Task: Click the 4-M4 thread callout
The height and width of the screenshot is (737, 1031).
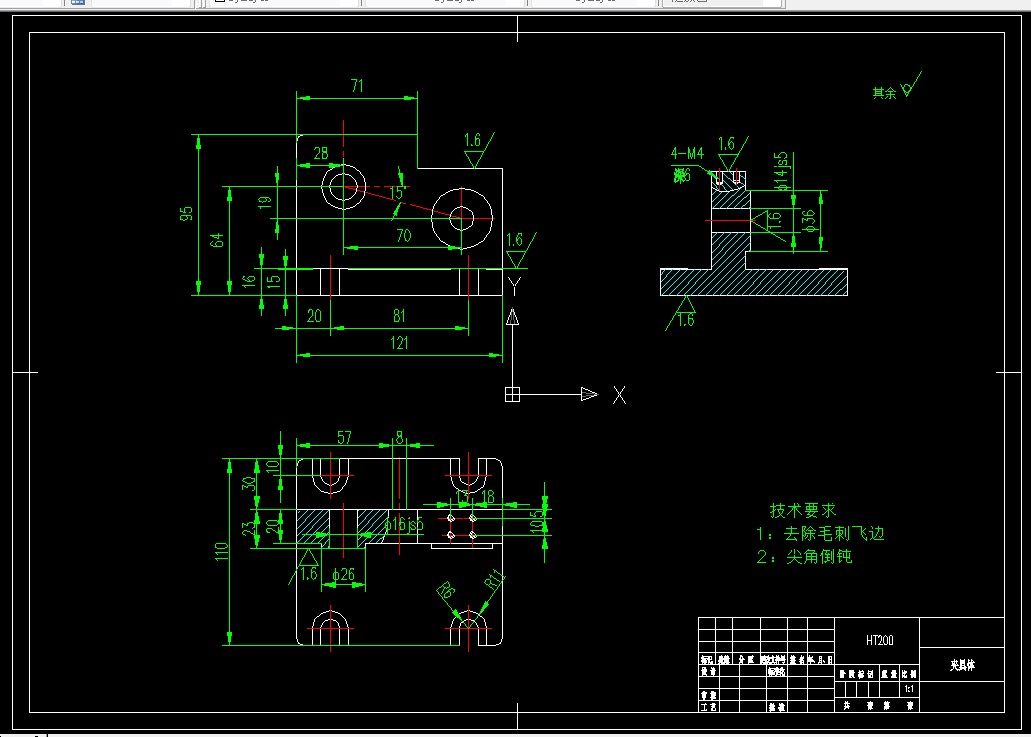Action: (x=687, y=153)
